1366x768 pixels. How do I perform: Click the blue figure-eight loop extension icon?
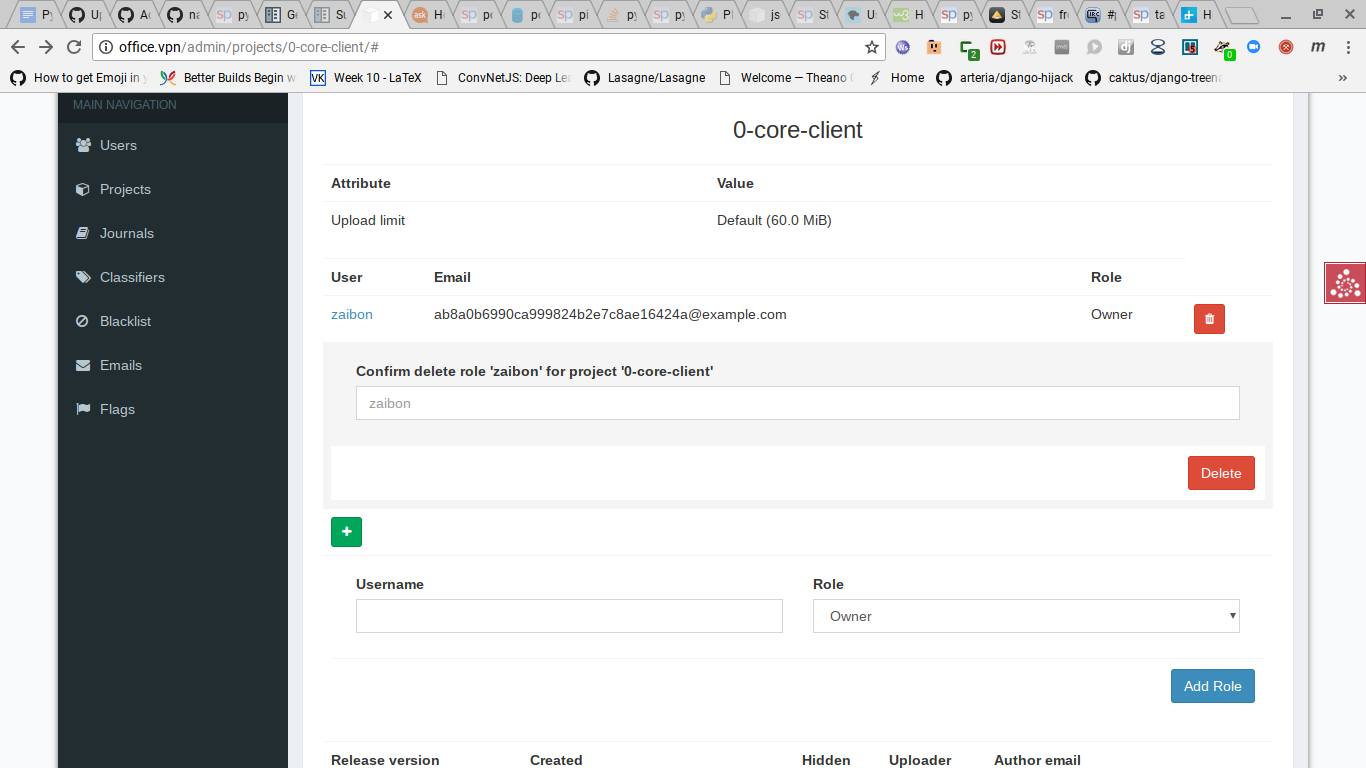tap(1158, 47)
